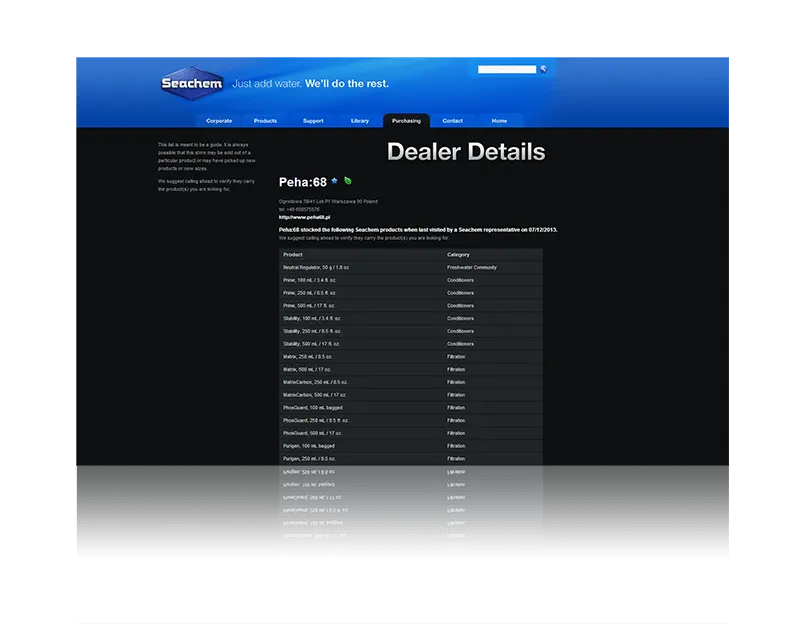800x624 pixels.
Task: Select the PhosGuard, 500 mL row
Action: (x=411, y=433)
